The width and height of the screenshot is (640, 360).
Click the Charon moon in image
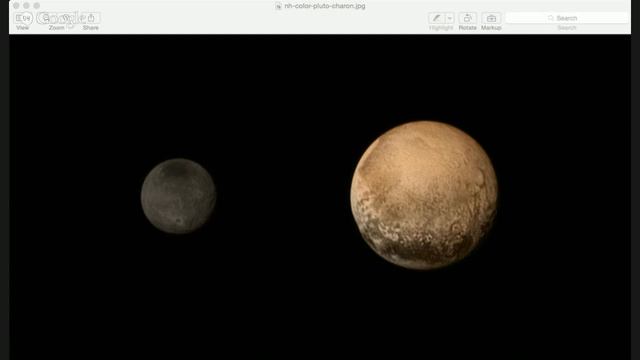[178, 196]
